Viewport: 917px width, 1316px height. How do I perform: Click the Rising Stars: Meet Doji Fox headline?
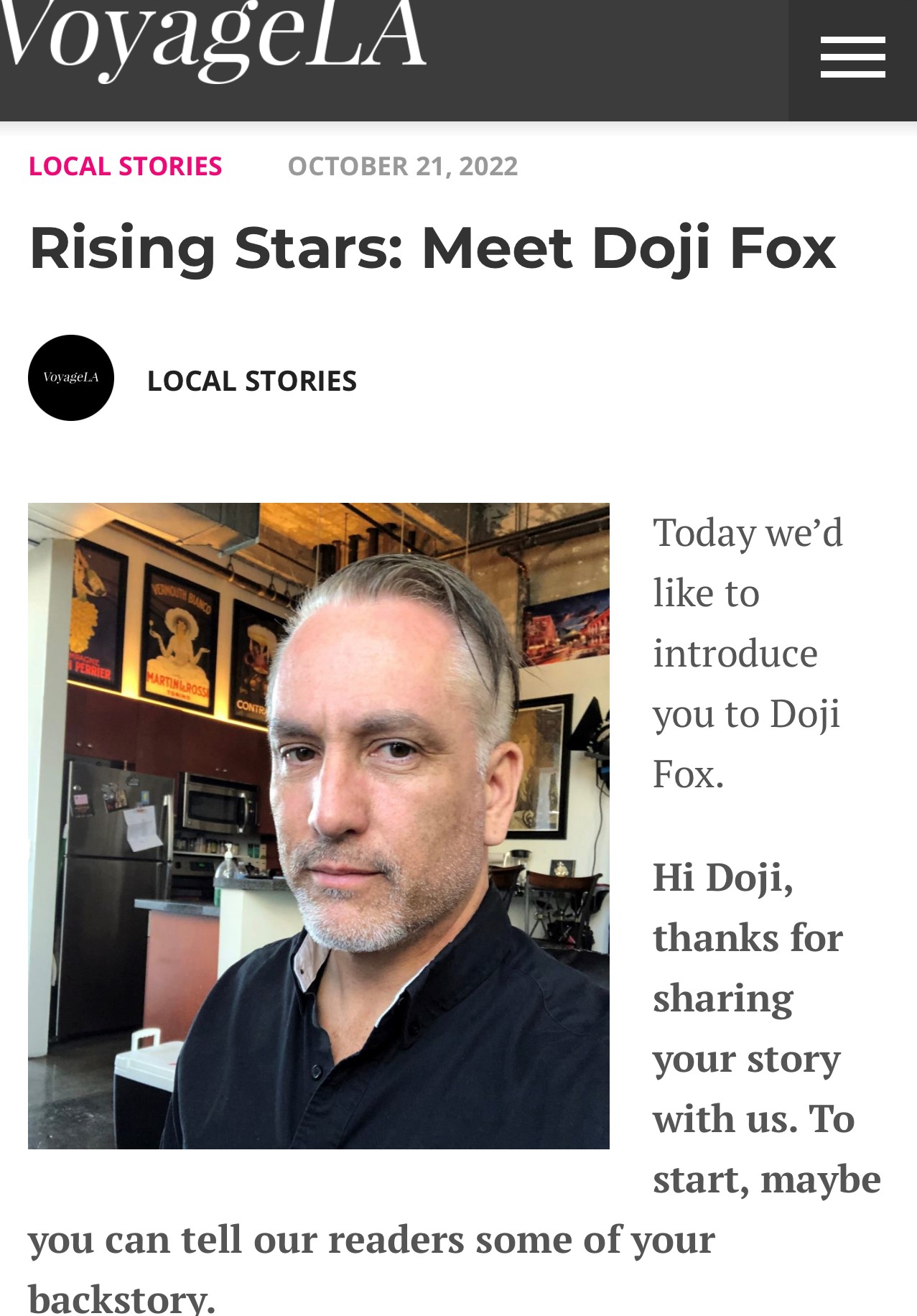click(432, 248)
